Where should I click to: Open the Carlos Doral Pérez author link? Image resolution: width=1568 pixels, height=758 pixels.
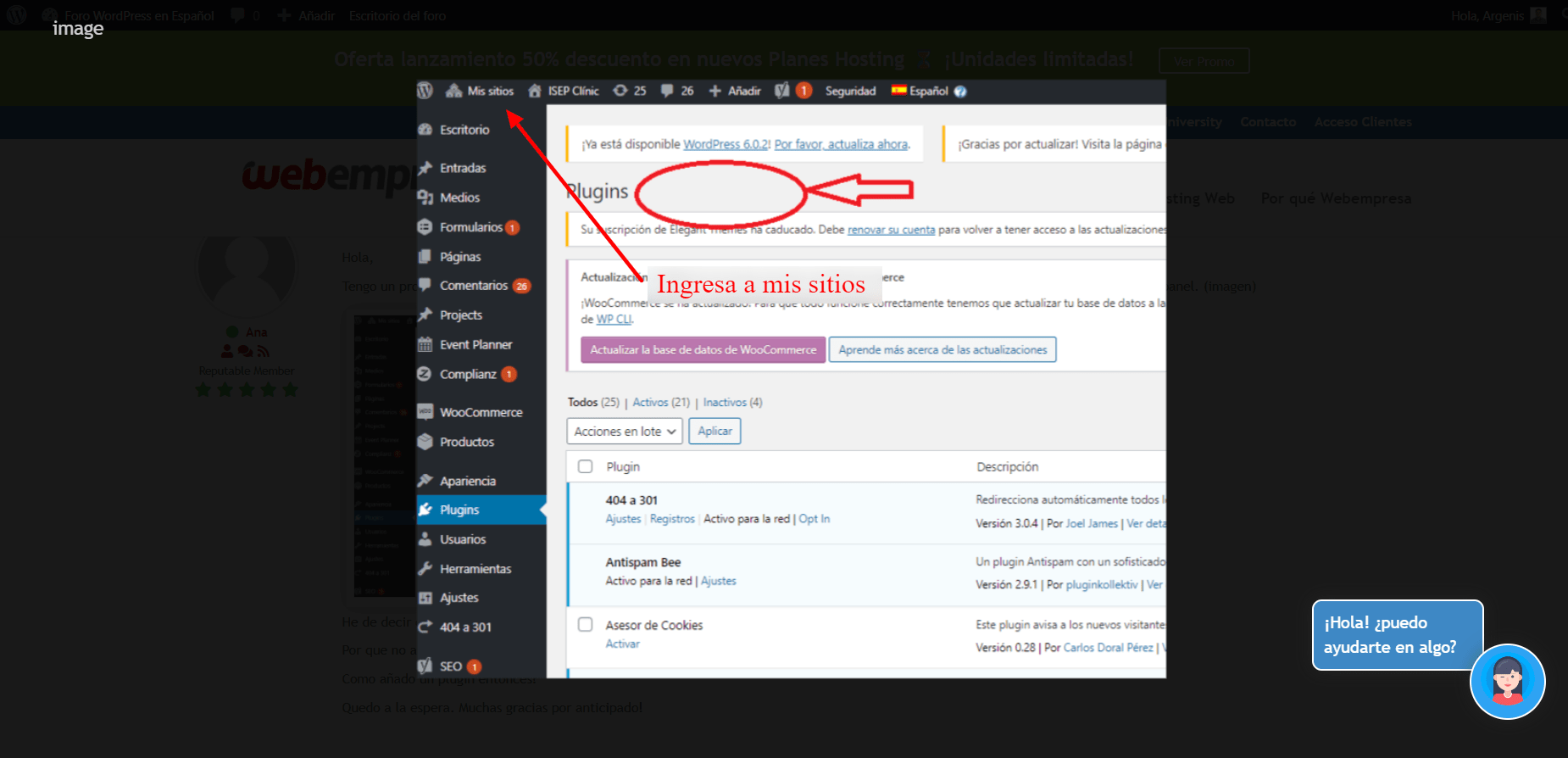click(x=1109, y=648)
